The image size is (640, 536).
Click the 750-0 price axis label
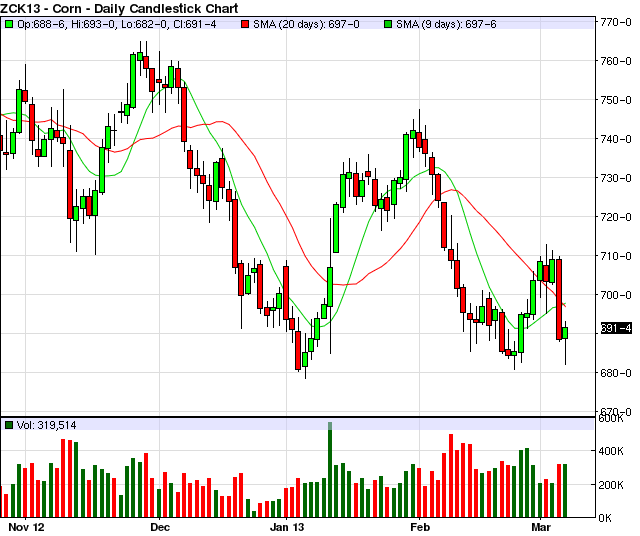616,100
